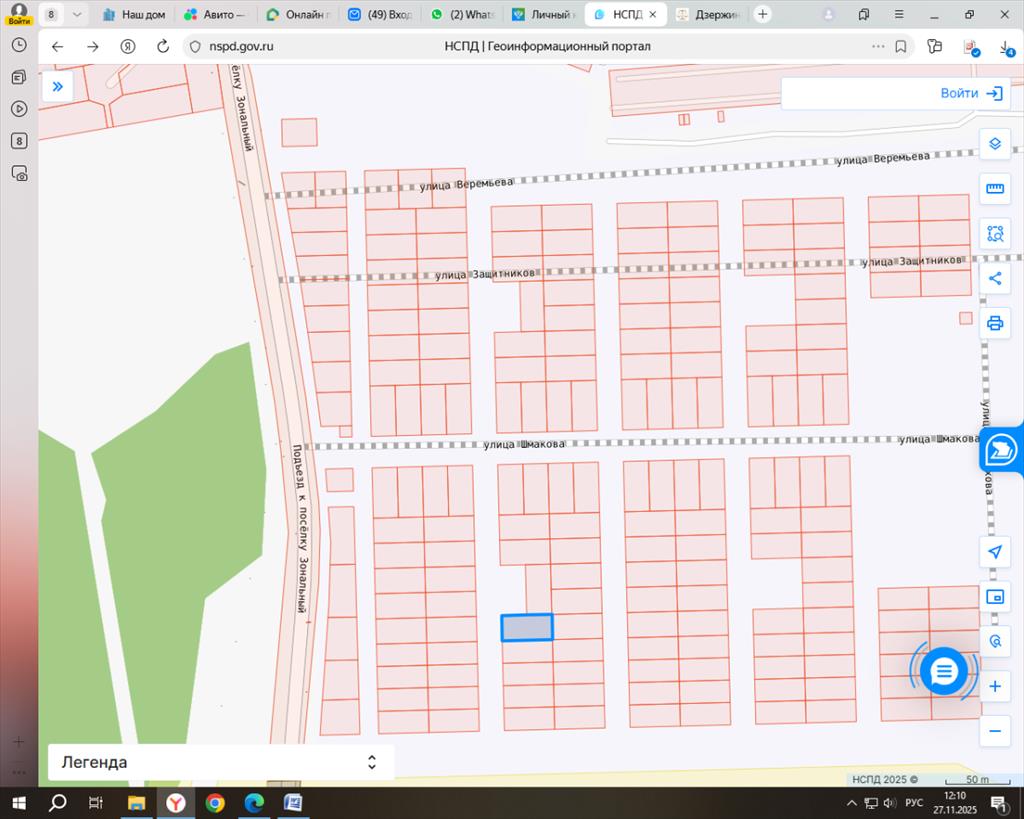Select the ruler measurement tool
This screenshot has height=819, width=1024.
click(994, 189)
